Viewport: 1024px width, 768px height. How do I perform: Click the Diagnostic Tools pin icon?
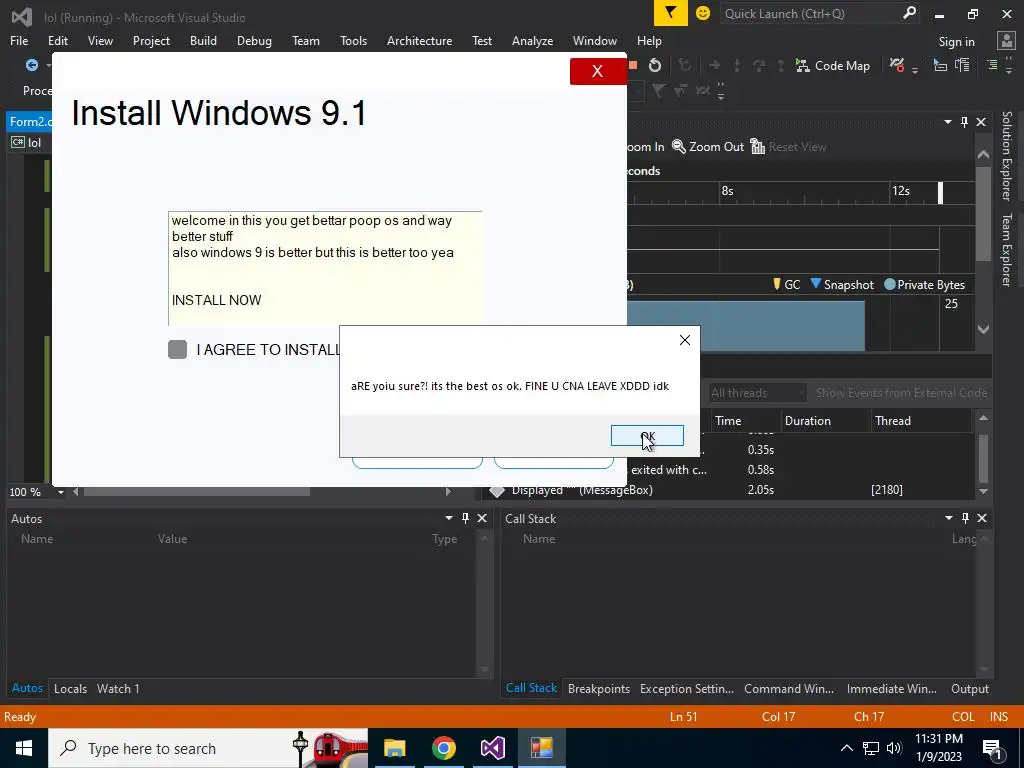click(x=964, y=122)
